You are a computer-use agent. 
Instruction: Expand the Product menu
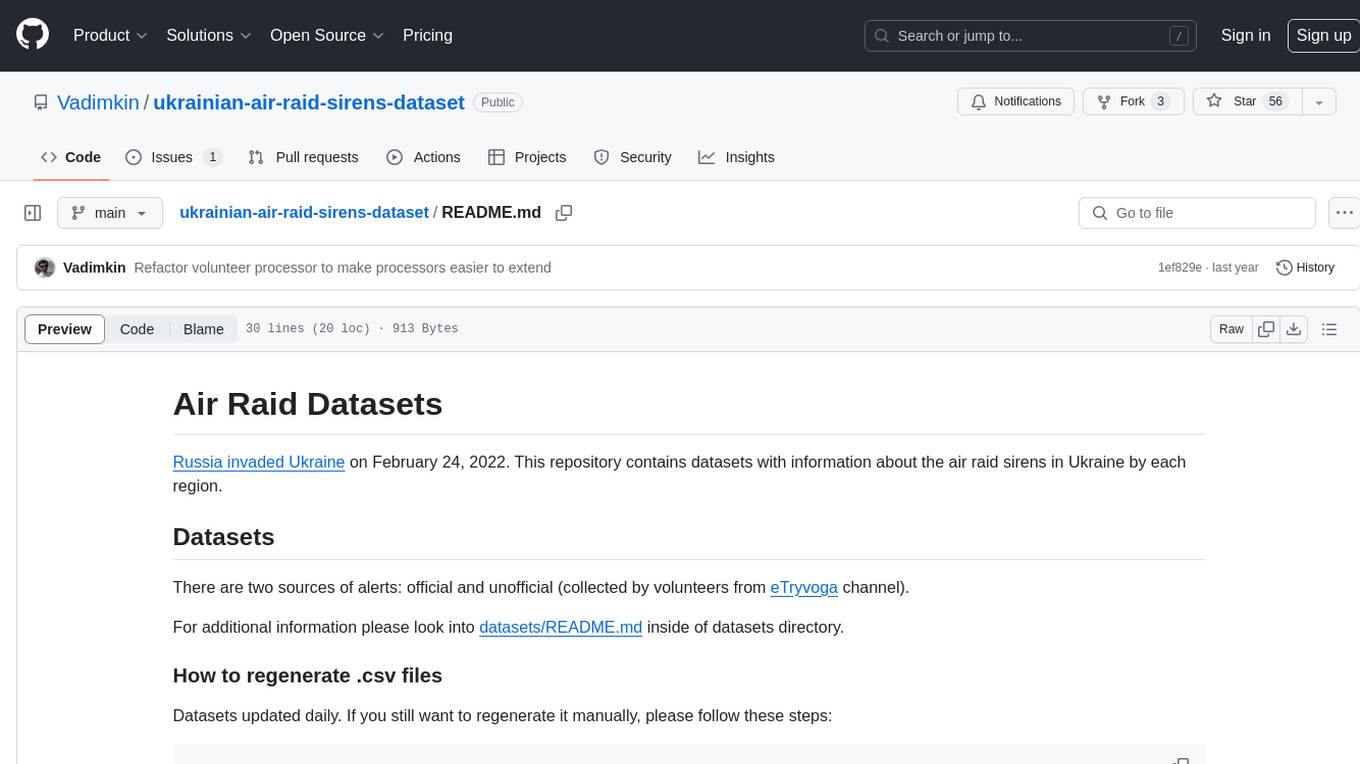pos(110,35)
